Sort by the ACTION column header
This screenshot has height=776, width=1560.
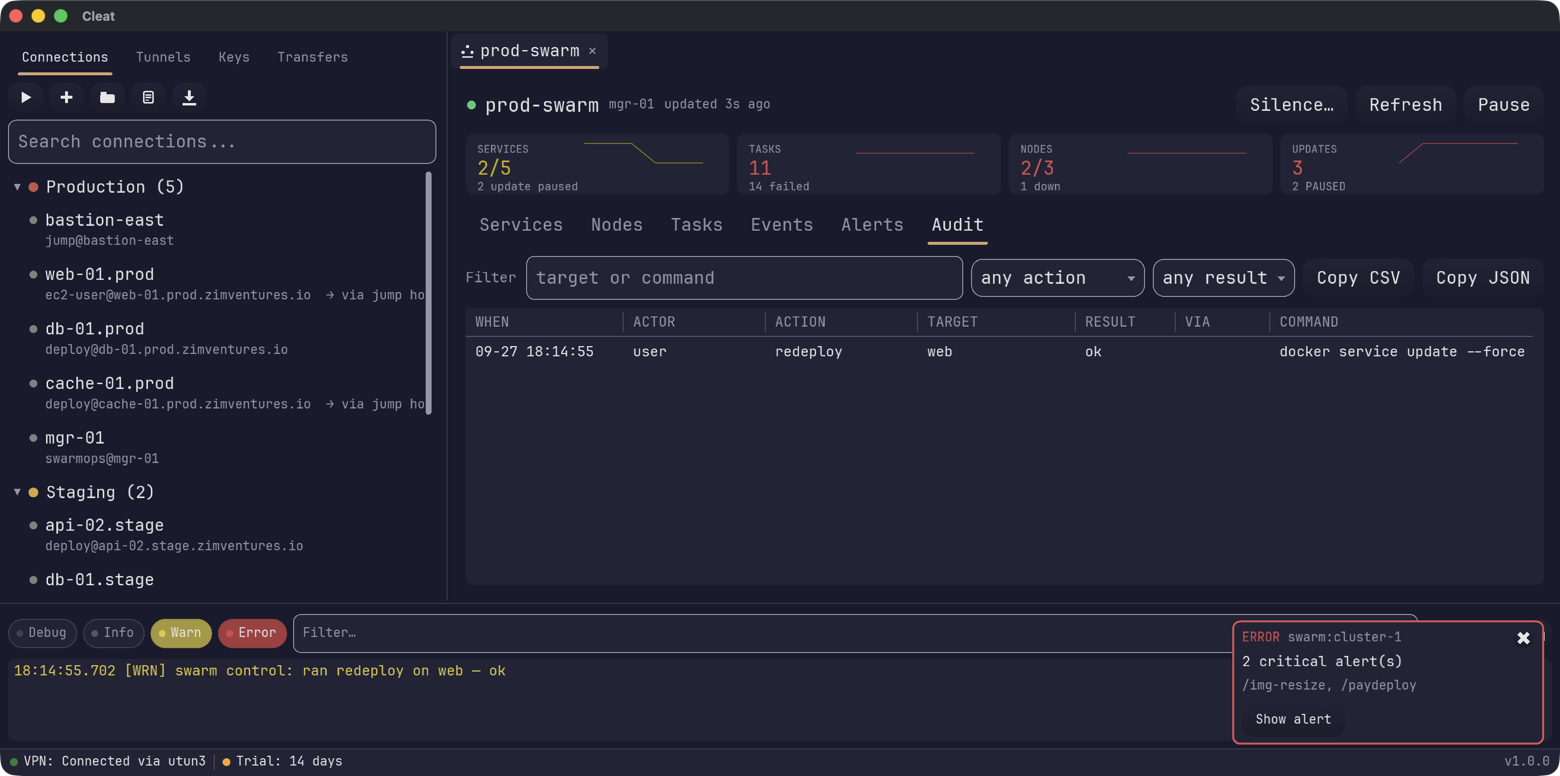[800, 322]
